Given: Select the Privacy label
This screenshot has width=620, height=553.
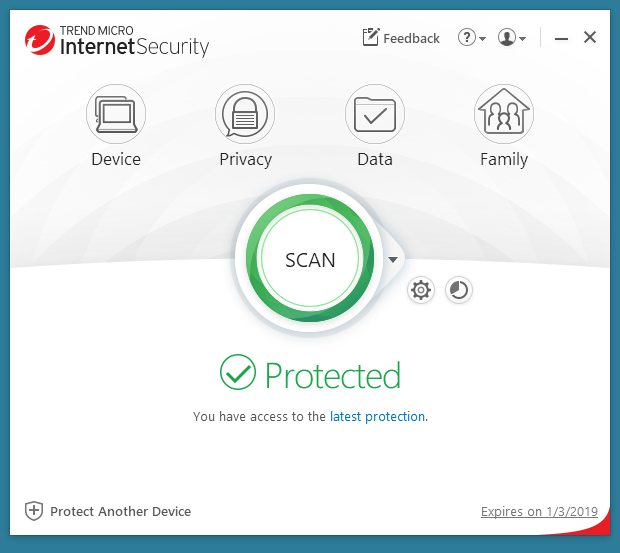Looking at the screenshot, I should 245,159.
